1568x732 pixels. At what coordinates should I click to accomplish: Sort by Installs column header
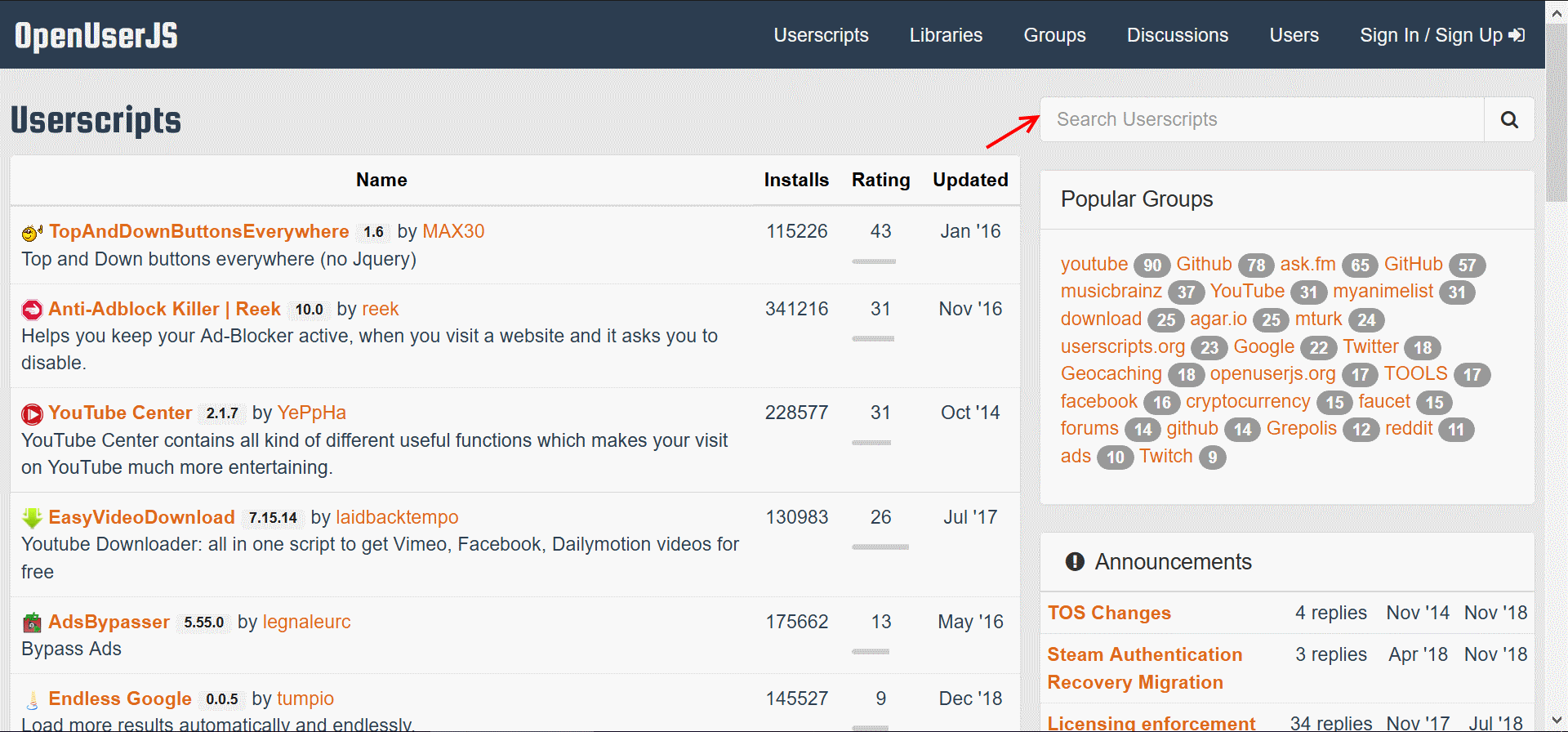tap(796, 180)
